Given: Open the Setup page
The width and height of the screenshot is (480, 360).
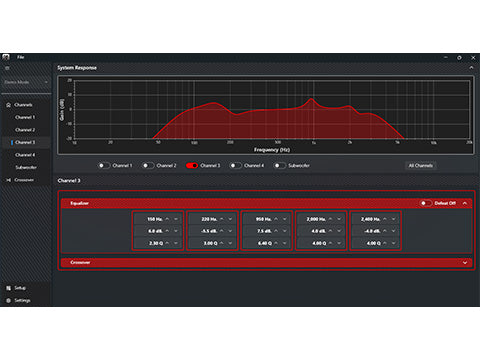Looking at the screenshot, I should (20, 288).
